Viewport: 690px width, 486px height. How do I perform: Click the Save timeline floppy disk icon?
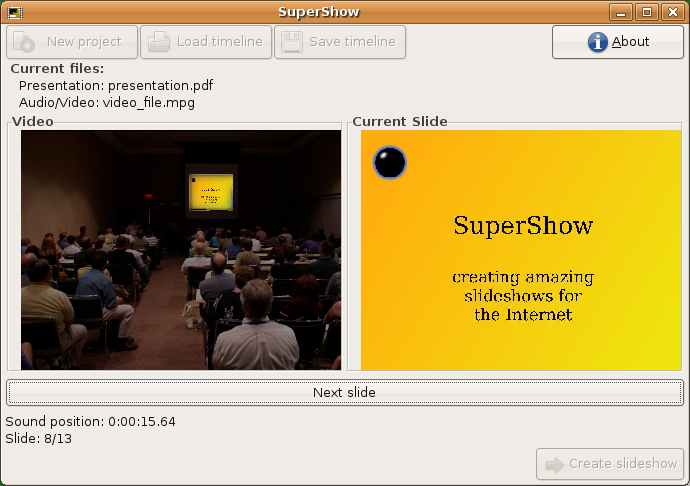coord(292,42)
